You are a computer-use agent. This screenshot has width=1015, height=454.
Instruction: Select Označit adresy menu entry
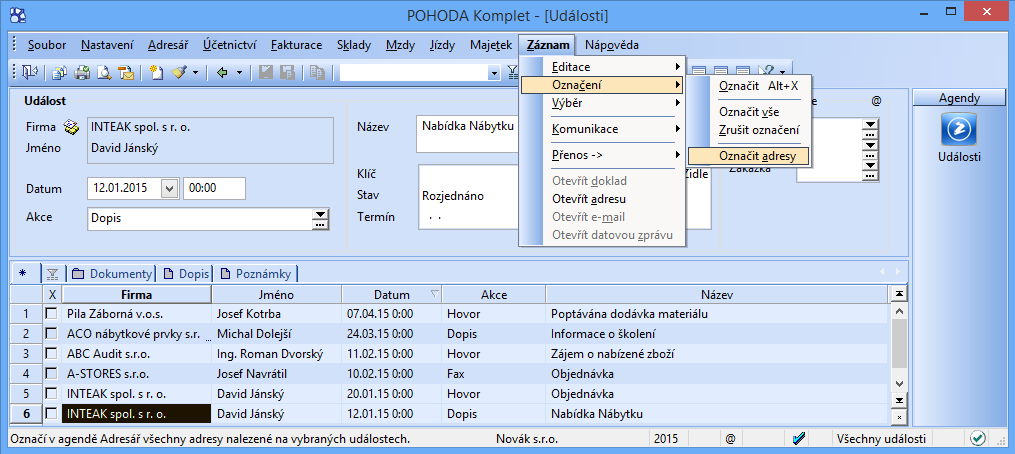click(749, 155)
